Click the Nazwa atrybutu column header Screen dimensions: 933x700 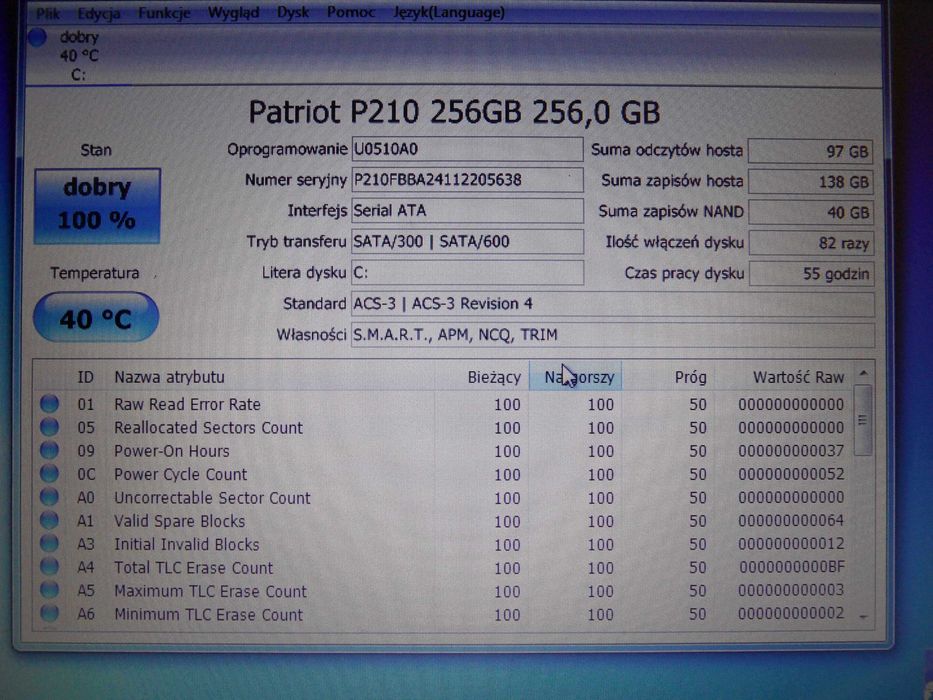[169, 377]
